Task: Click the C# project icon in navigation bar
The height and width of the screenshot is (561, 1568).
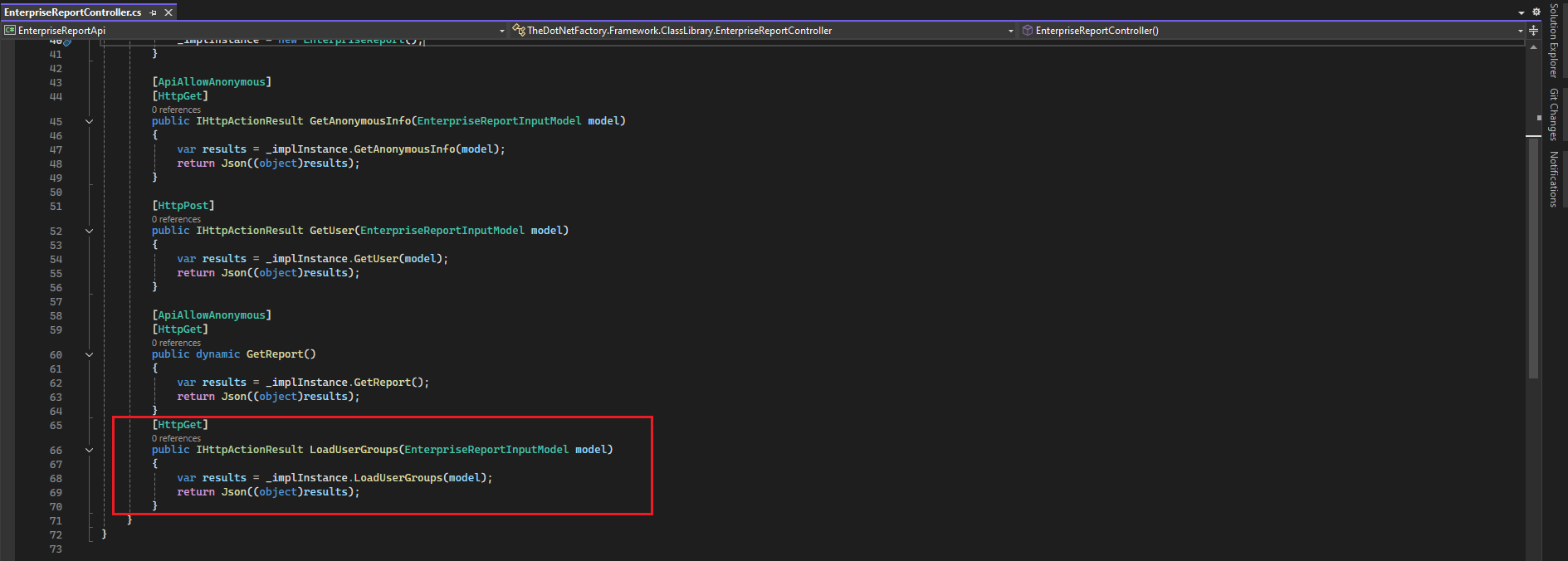Action: (x=10, y=31)
